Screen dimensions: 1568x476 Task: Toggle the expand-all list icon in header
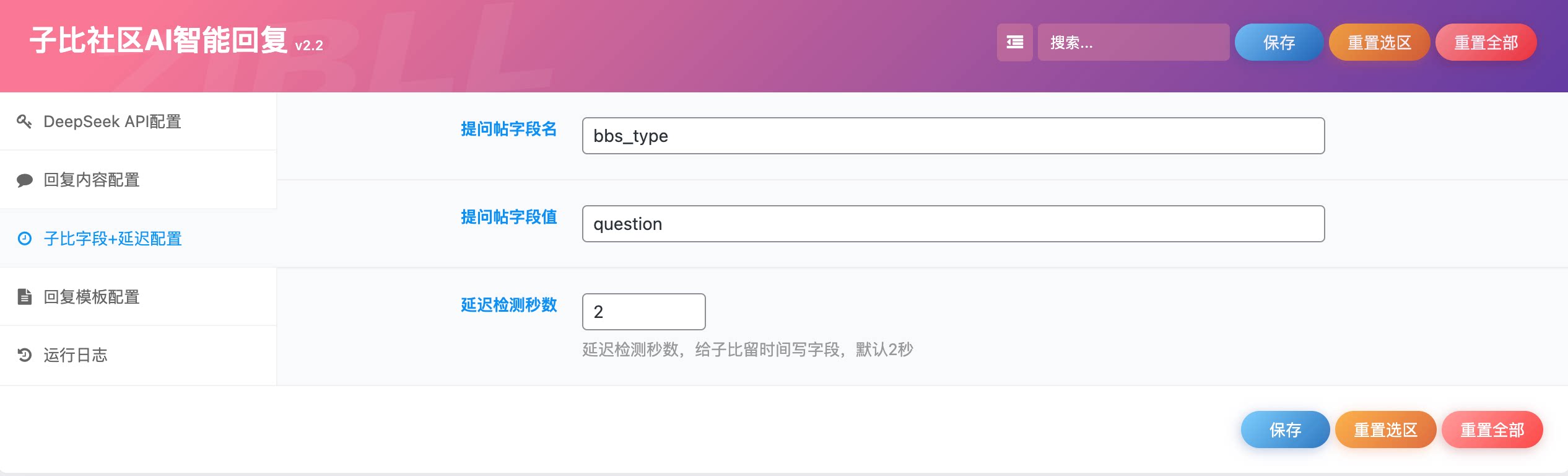[x=1014, y=42]
